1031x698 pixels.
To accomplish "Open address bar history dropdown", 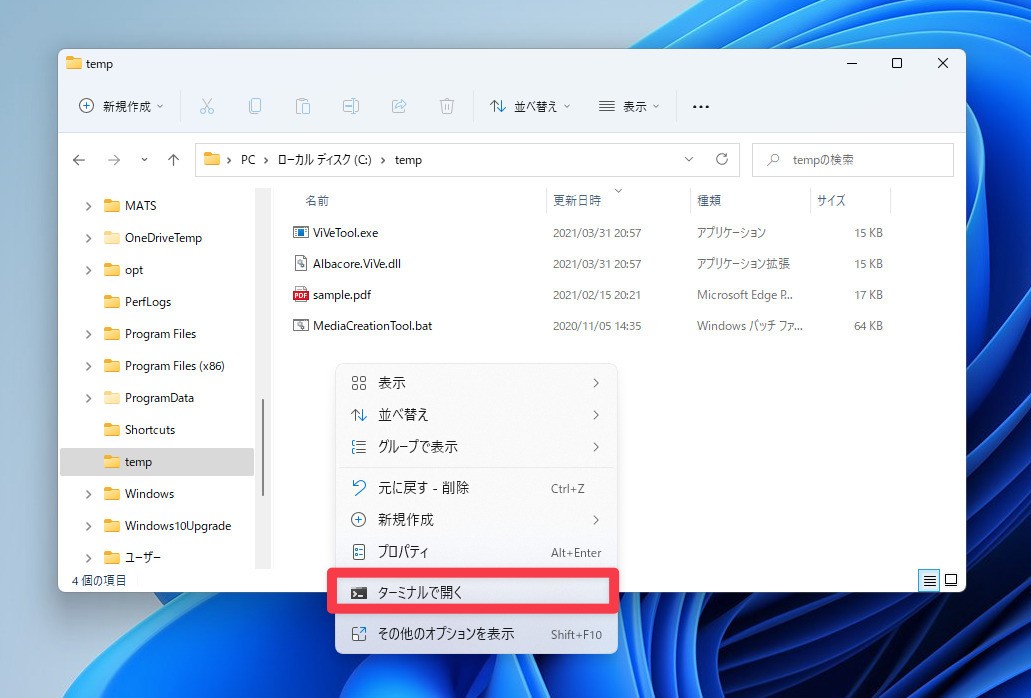I will 688,159.
